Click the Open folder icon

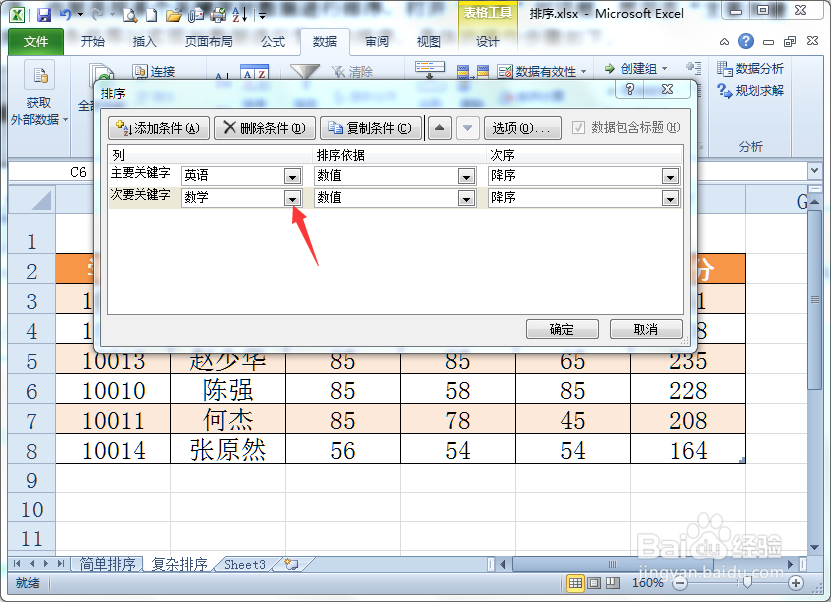tap(173, 15)
